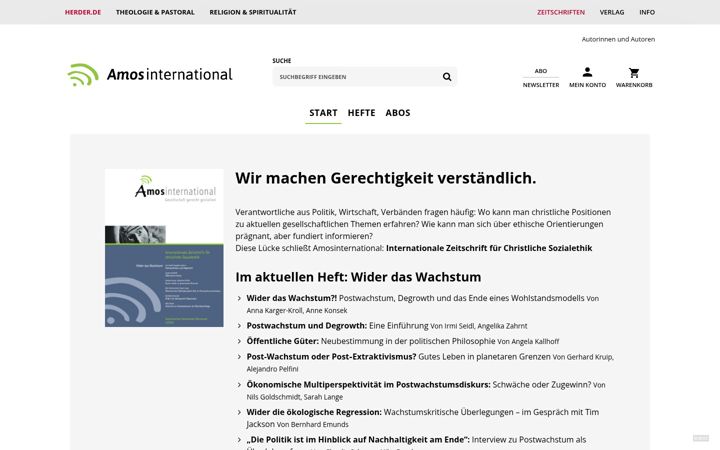The image size is (720, 450).
Task: Click chevron beside Postwachstum und Degrowth article
Action: tap(239, 326)
